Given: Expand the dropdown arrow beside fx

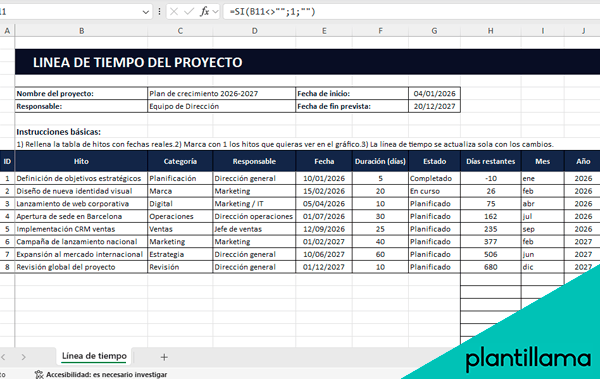Looking at the screenshot, I should (x=215, y=12).
